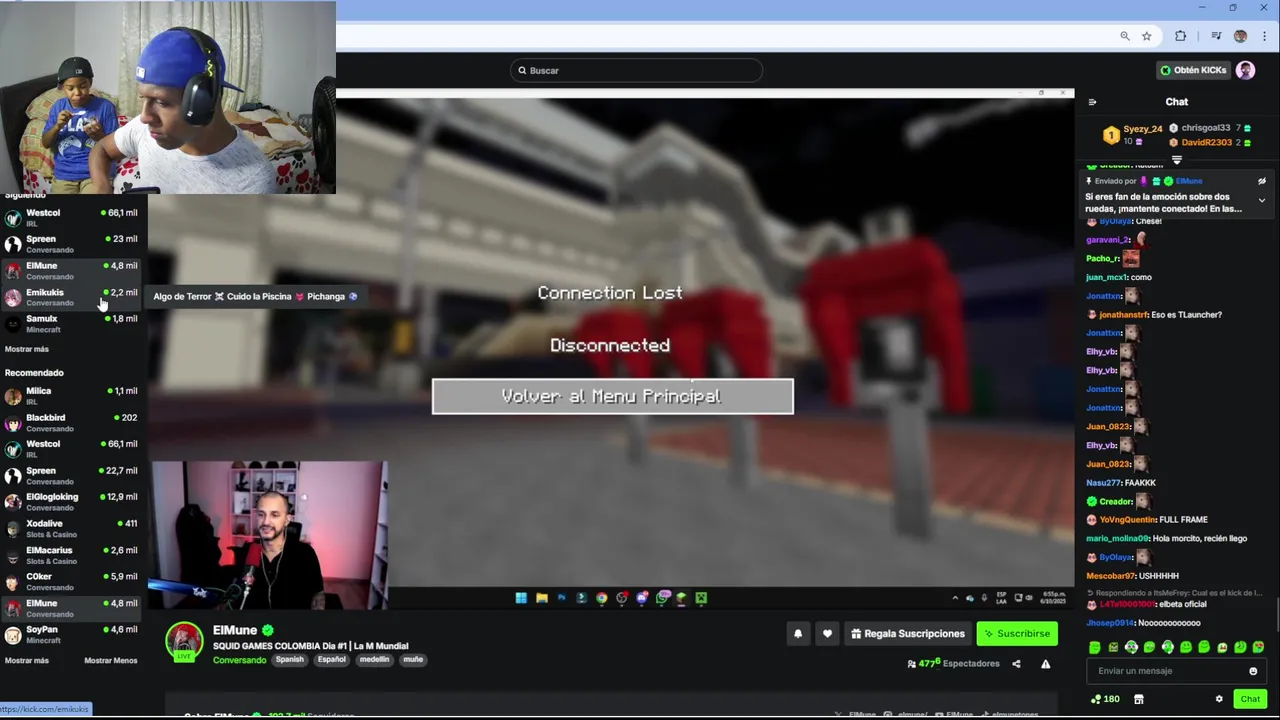Select the Spanish tag chip
This screenshot has height=720, width=1280.
pyautogui.click(x=290, y=660)
